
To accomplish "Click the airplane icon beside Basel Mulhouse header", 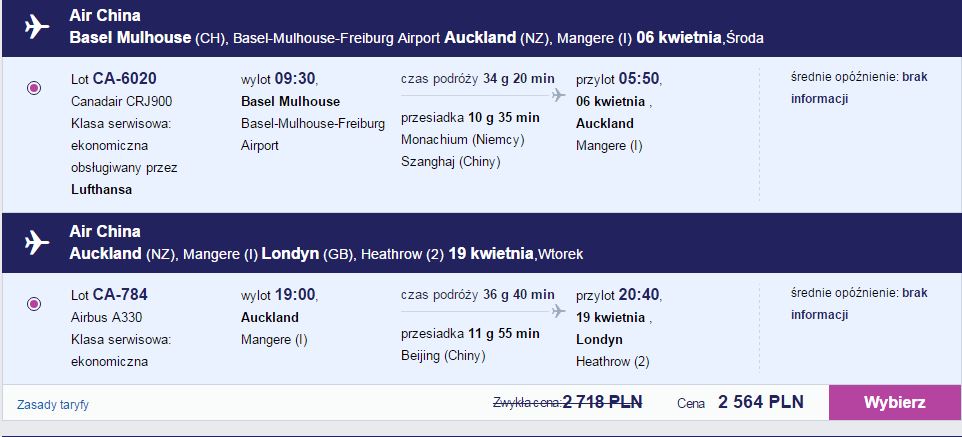I will [x=37, y=26].
